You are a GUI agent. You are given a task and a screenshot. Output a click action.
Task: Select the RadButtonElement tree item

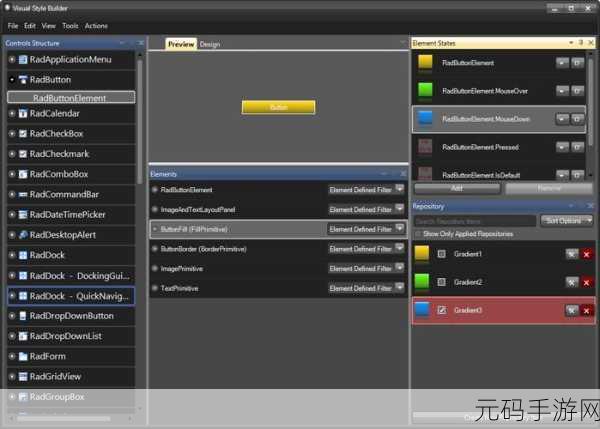(x=71, y=98)
